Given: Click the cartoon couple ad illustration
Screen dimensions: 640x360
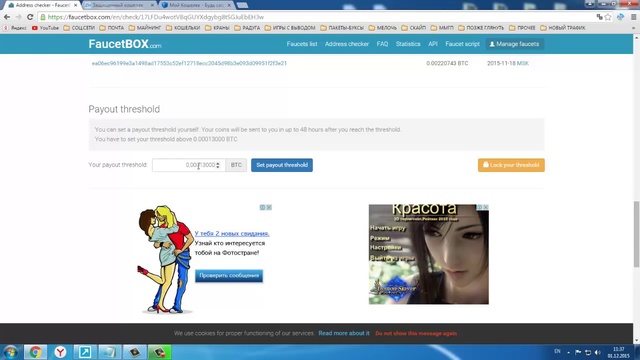Looking at the screenshot, I should coord(165,259).
